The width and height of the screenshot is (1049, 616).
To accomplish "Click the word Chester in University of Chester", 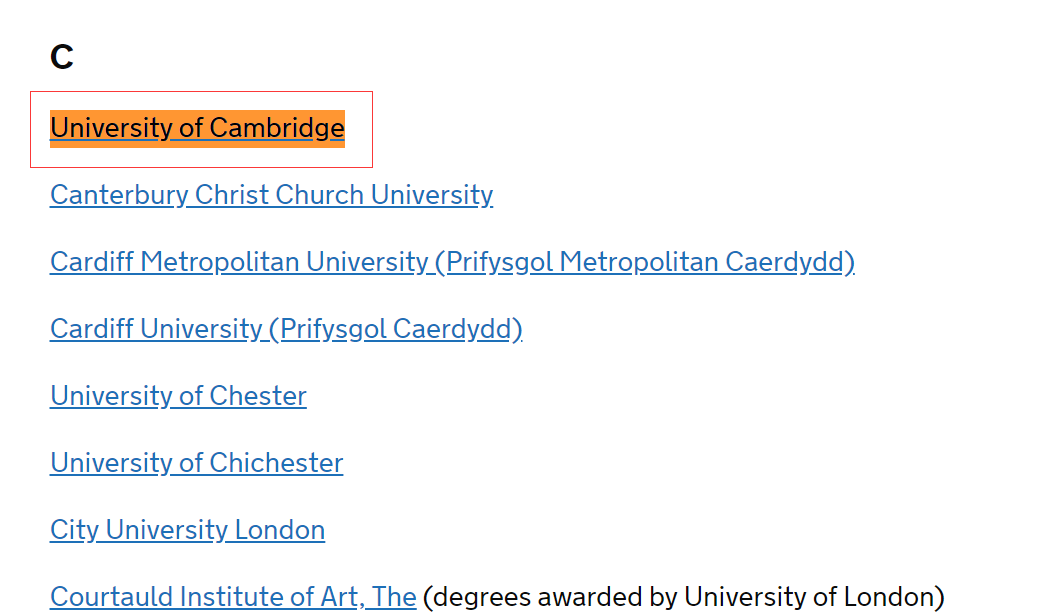I will click(258, 396).
